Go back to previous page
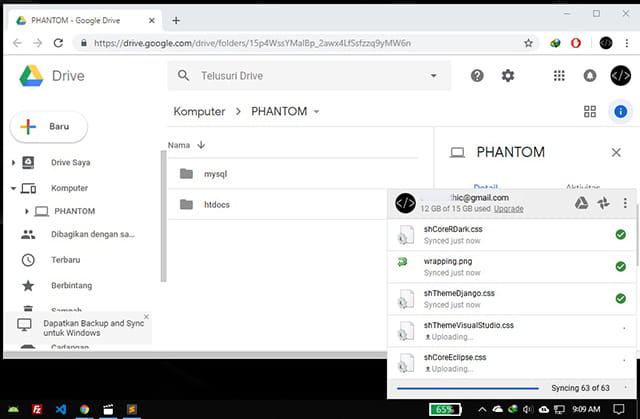 coord(17,43)
